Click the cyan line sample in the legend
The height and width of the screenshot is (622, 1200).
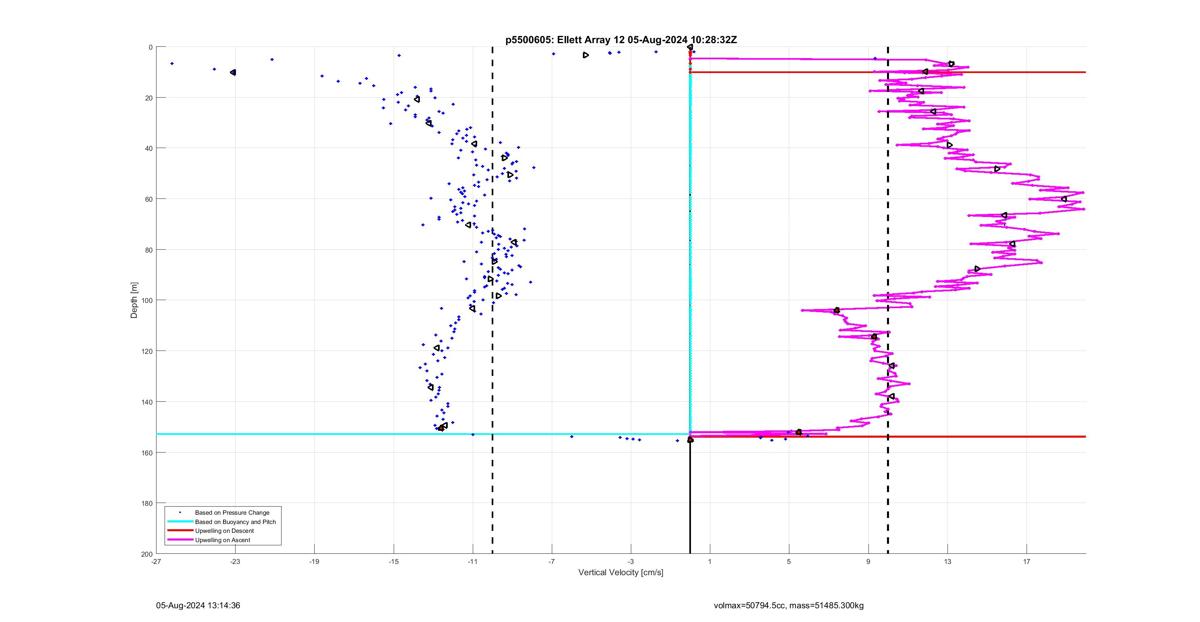click(180, 522)
